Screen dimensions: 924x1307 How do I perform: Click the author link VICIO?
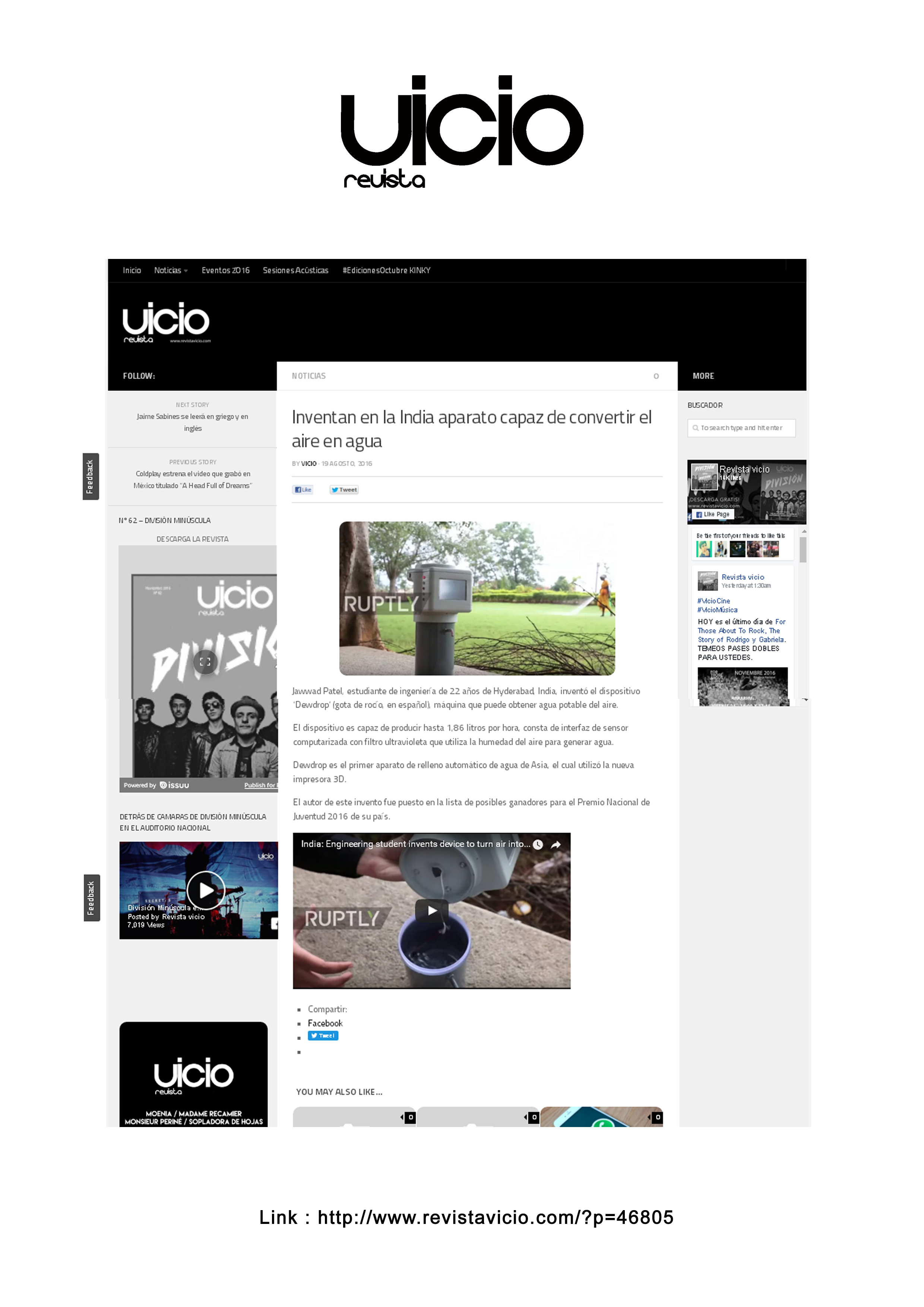point(308,464)
